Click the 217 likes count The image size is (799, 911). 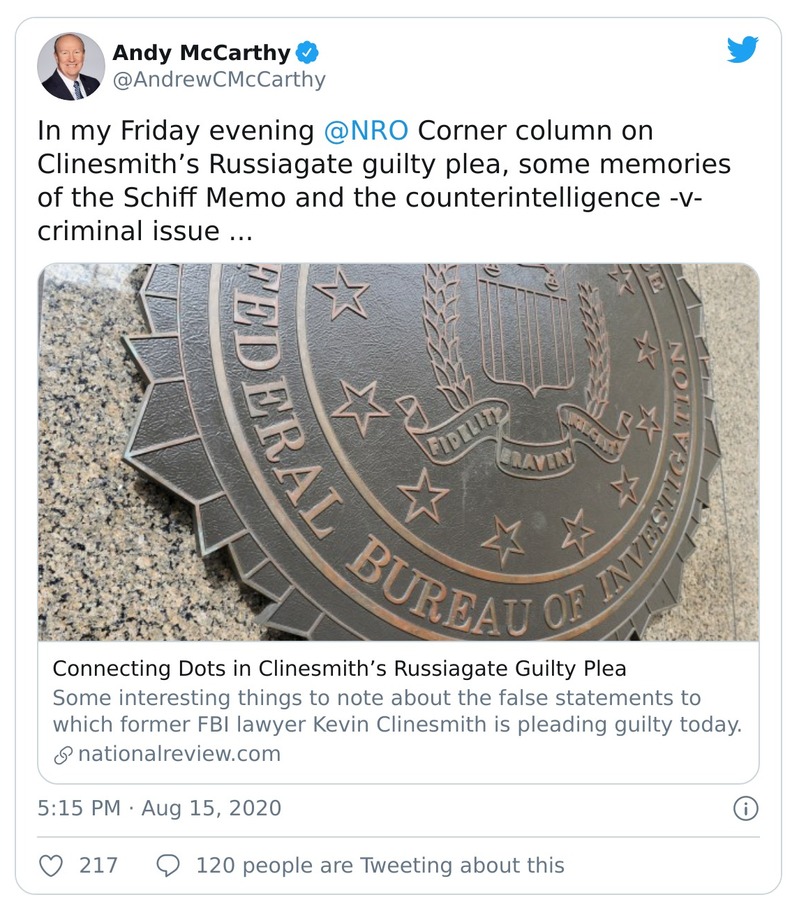pyautogui.click(x=99, y=865)
